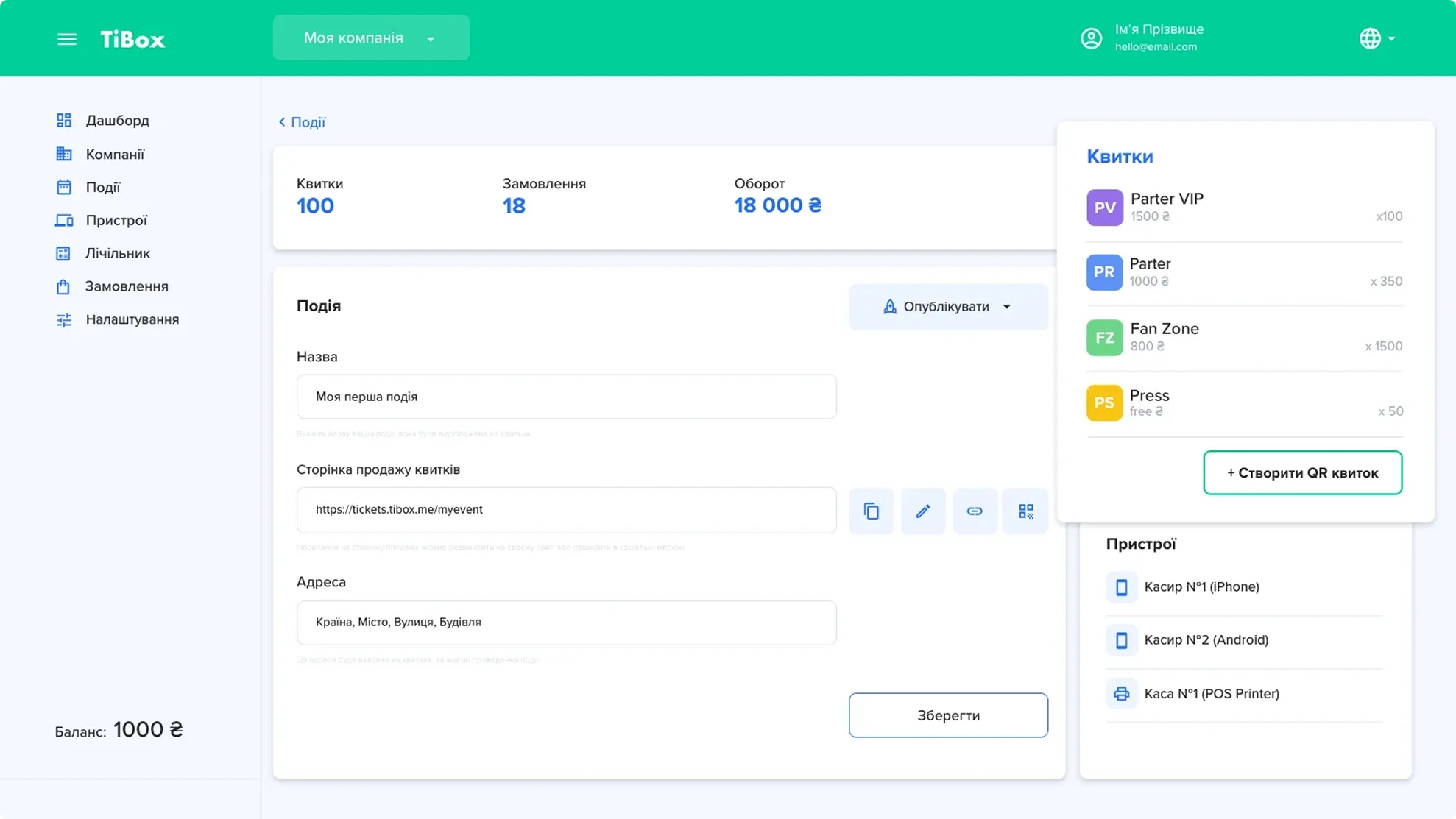Click the Пристрої sidebar icon
This screenshot has height=819, width=1456.
(64, 220)
